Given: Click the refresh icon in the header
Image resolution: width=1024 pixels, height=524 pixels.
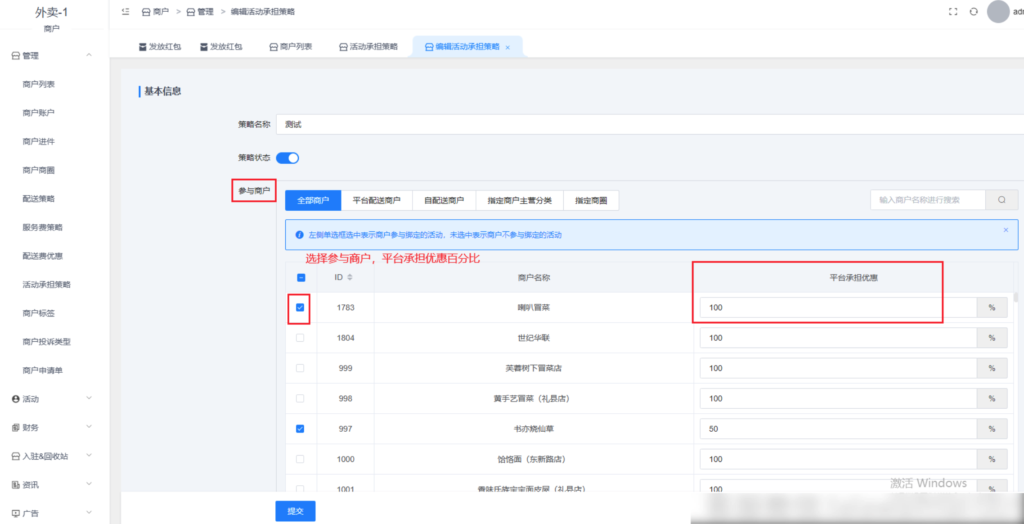Looking at the screenshot, I should (x=973, y=11).
